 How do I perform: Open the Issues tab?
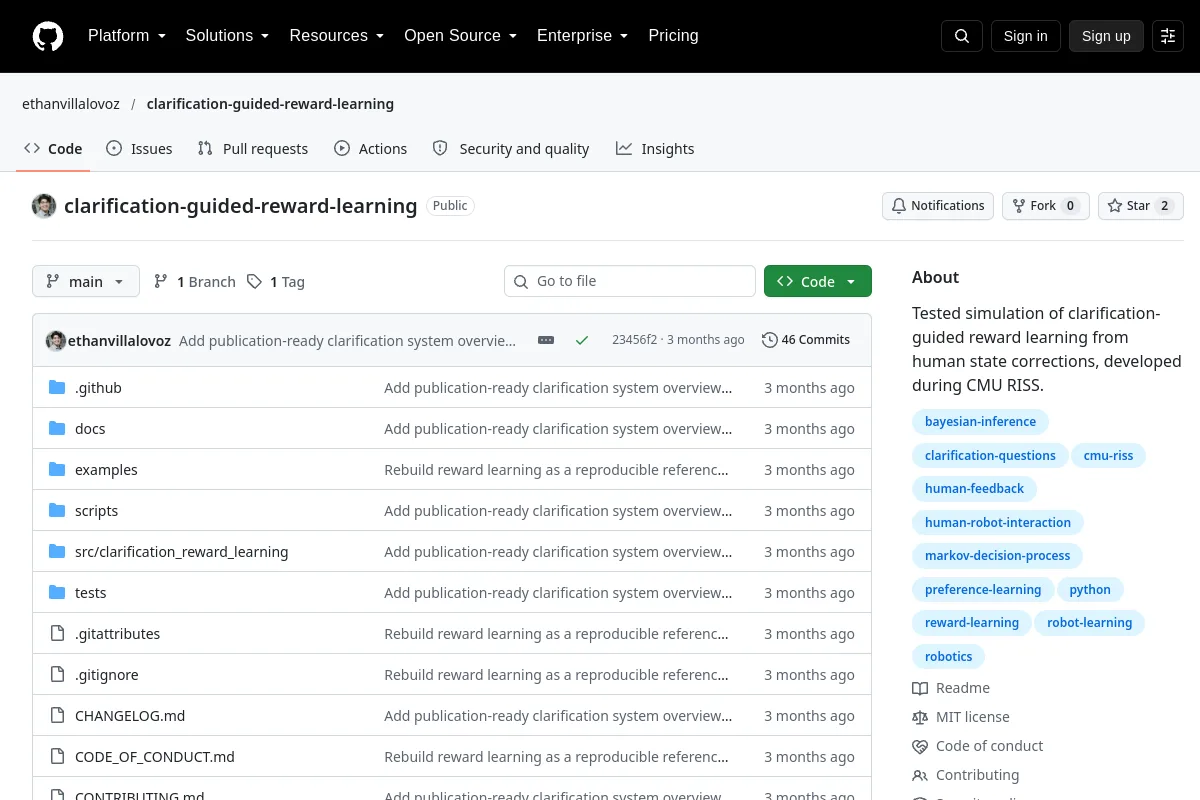pos(139,149)
